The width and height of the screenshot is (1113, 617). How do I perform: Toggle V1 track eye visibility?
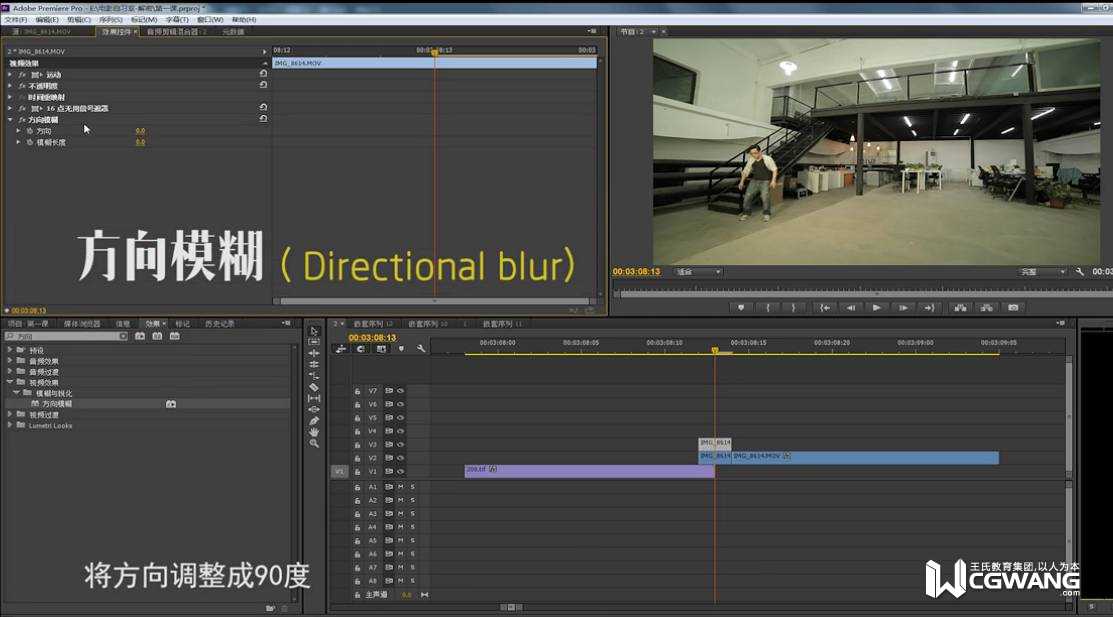[400, 471]
